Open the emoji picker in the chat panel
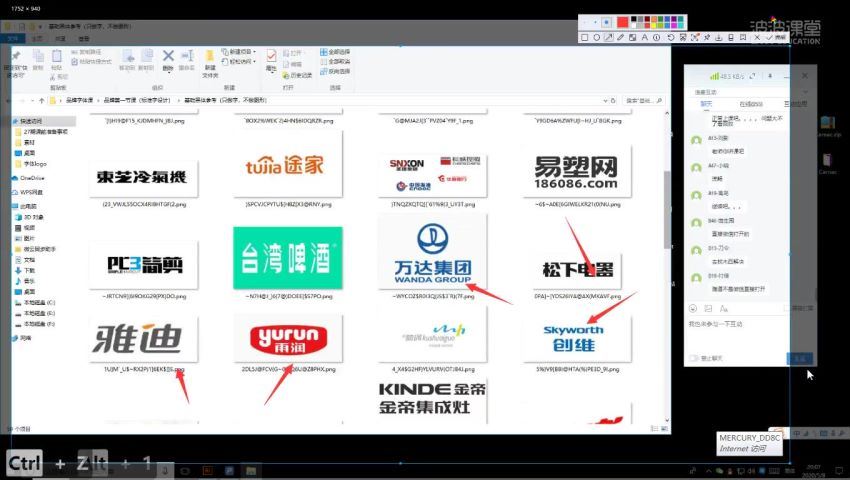 tap(693, 309)
